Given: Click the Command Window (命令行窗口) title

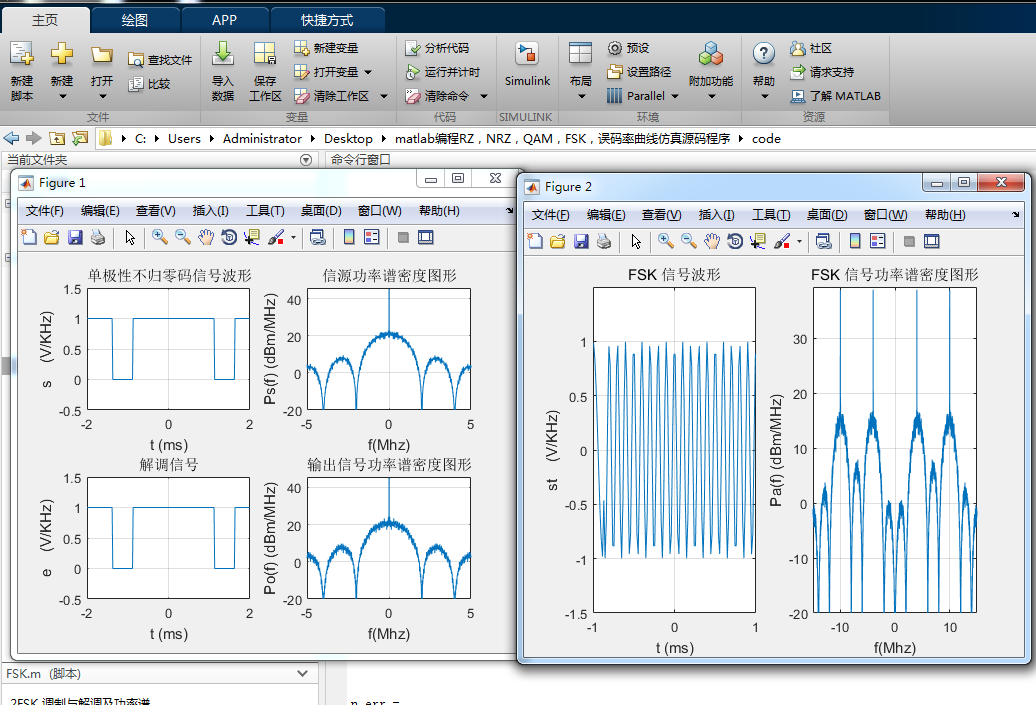Looking at the screenshot, I should [x=361, y=160].
